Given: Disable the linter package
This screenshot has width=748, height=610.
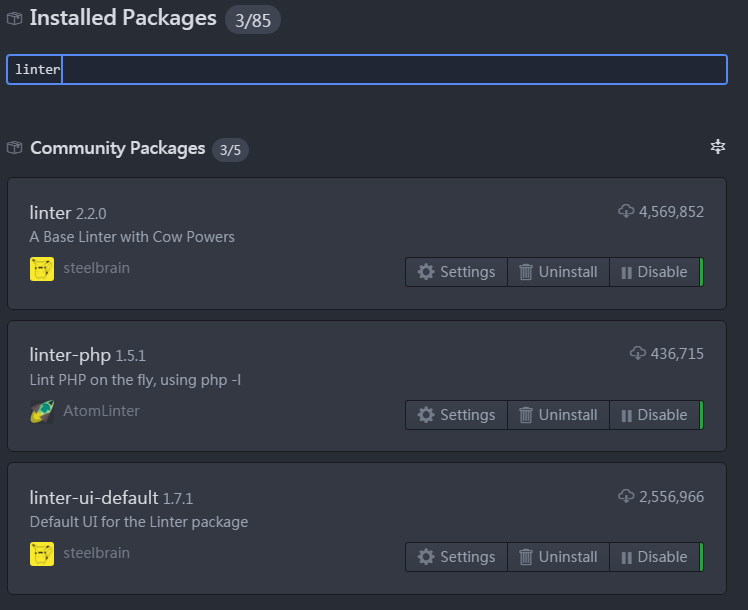Looking at the screenshot, I should [654, 272].
